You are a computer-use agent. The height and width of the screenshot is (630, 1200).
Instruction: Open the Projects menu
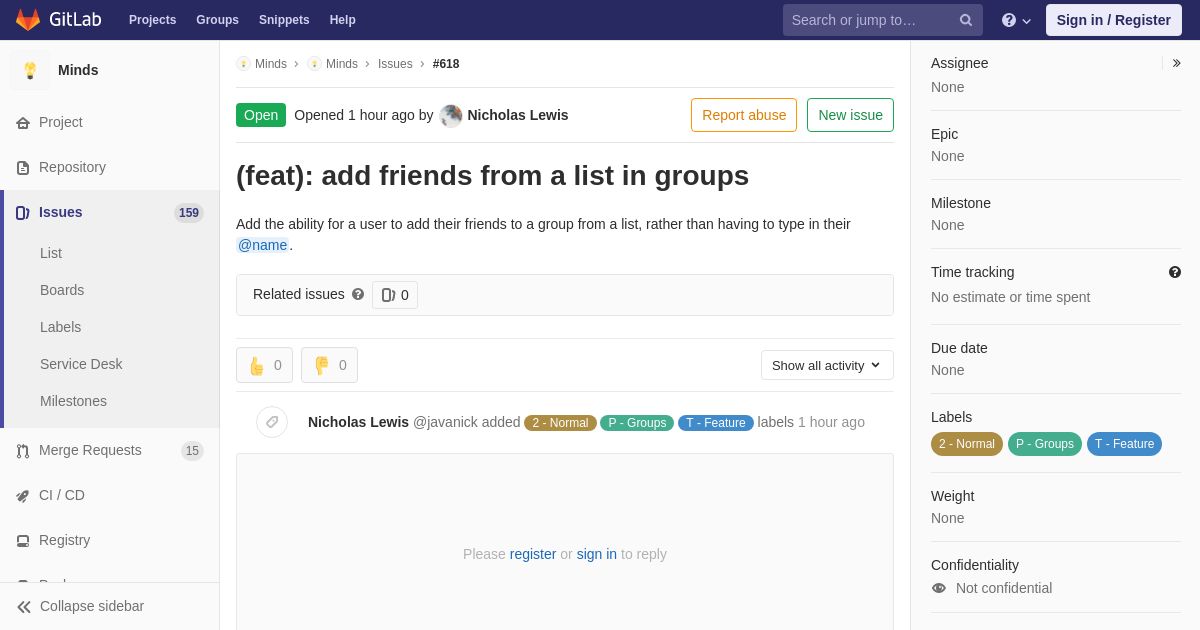click(153, 20)
